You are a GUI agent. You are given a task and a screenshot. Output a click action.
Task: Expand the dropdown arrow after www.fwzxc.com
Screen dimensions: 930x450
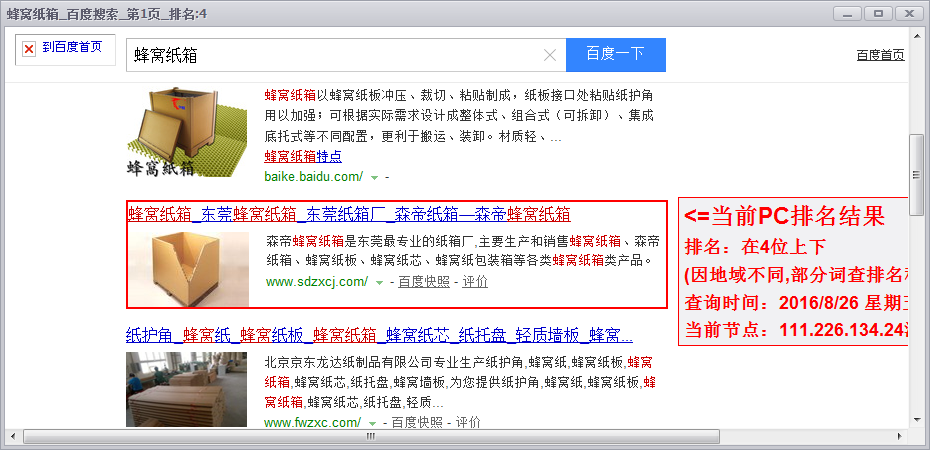coord(372,424)
